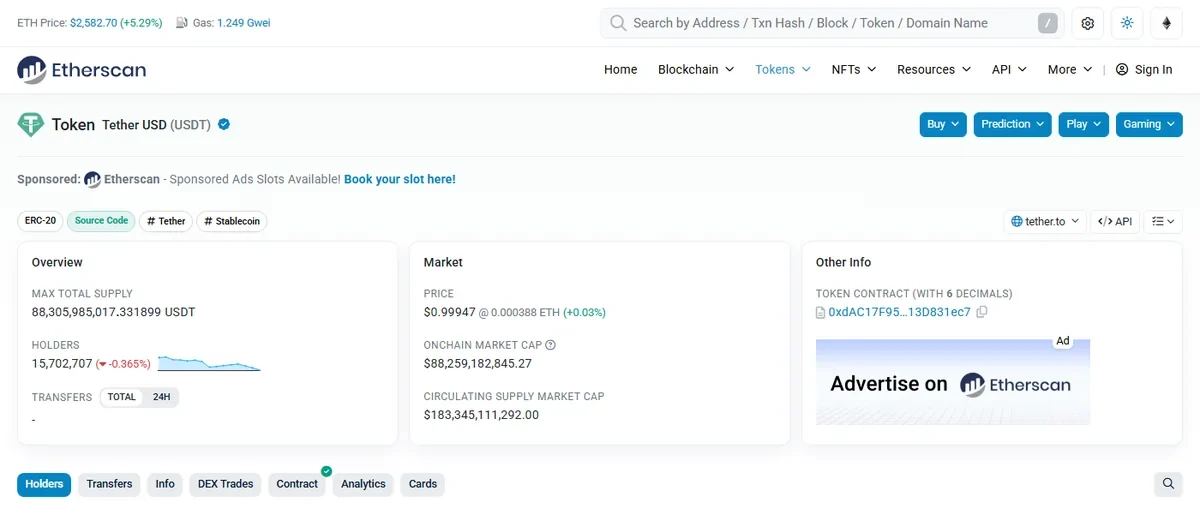The height and width of the screenshot is (505, 1200).
Task: Switch to the Analytics tab
Action: (363, 484)
